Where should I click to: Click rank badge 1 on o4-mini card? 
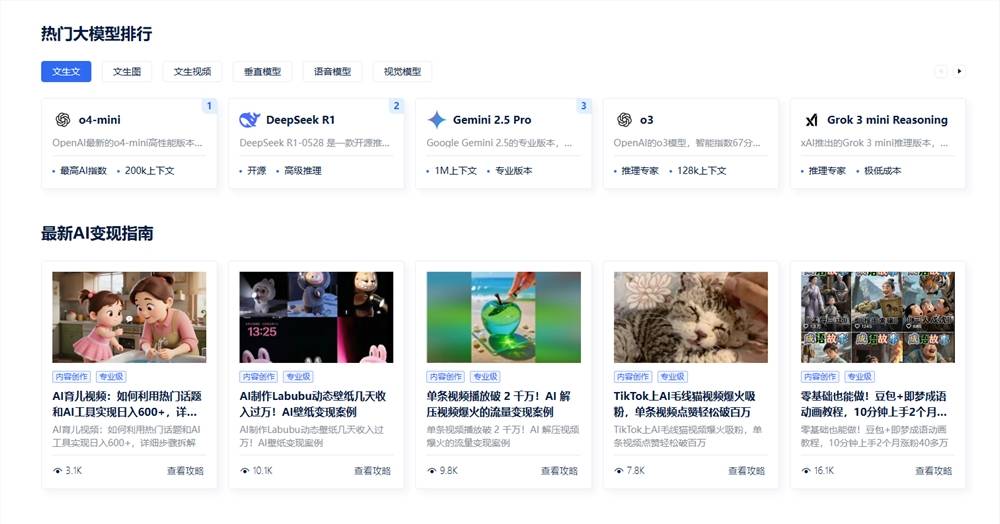click(209, 106)
